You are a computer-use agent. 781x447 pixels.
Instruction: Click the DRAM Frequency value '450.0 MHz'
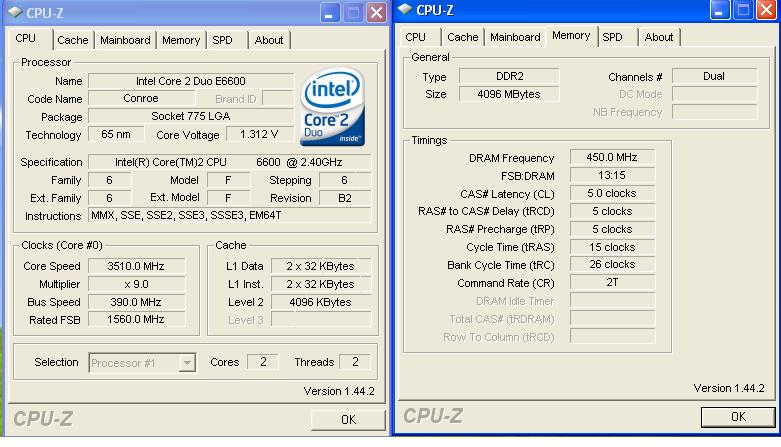pos(612,157)
